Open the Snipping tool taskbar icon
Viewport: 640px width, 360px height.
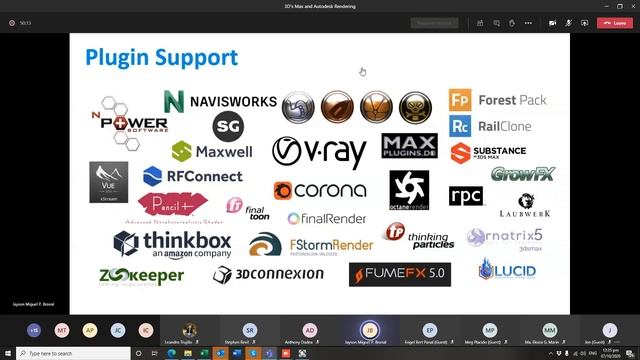[x=302, y=353]
